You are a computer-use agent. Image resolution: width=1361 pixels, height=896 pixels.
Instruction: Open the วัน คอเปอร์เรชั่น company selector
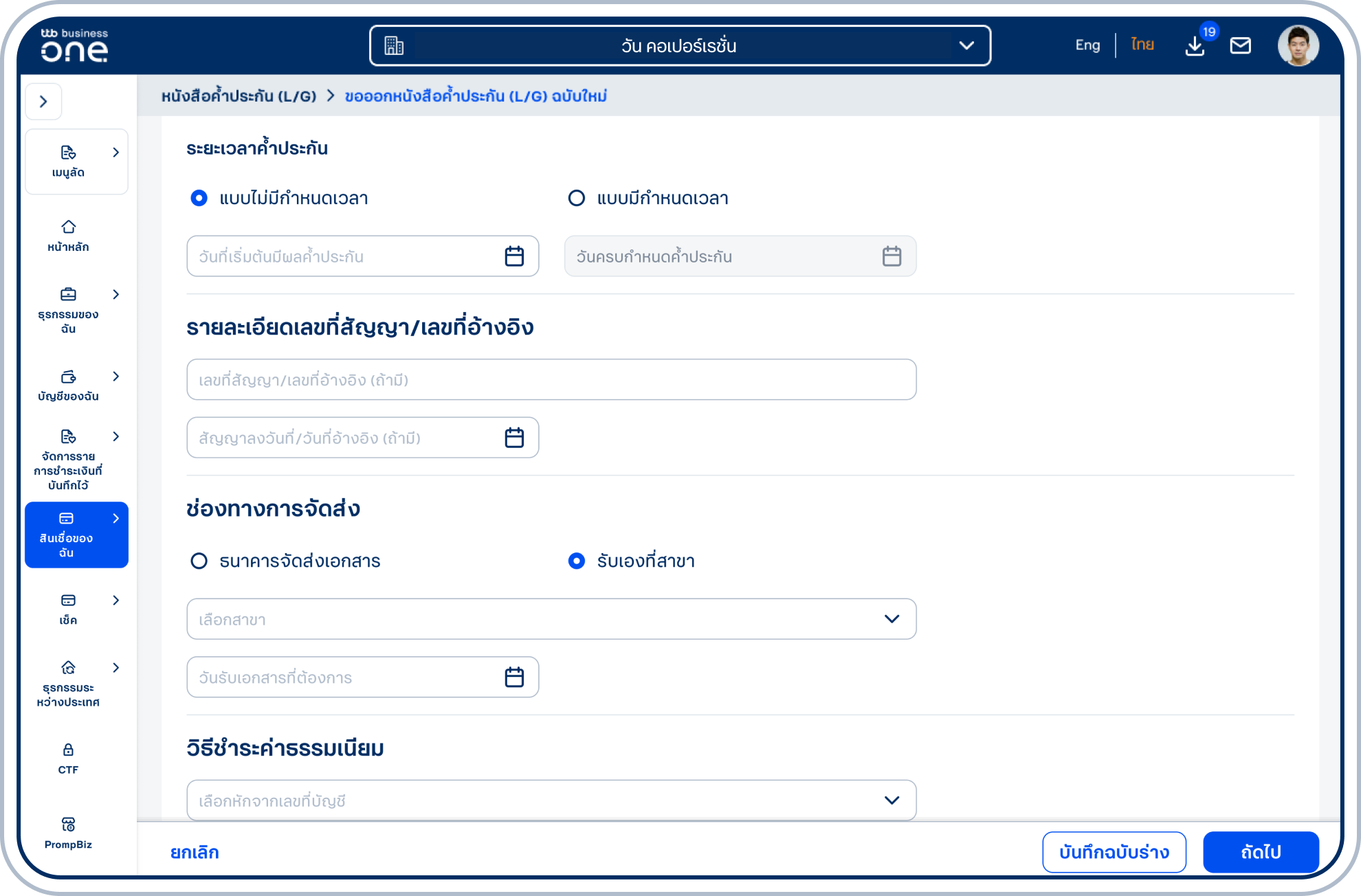point(679,46)
